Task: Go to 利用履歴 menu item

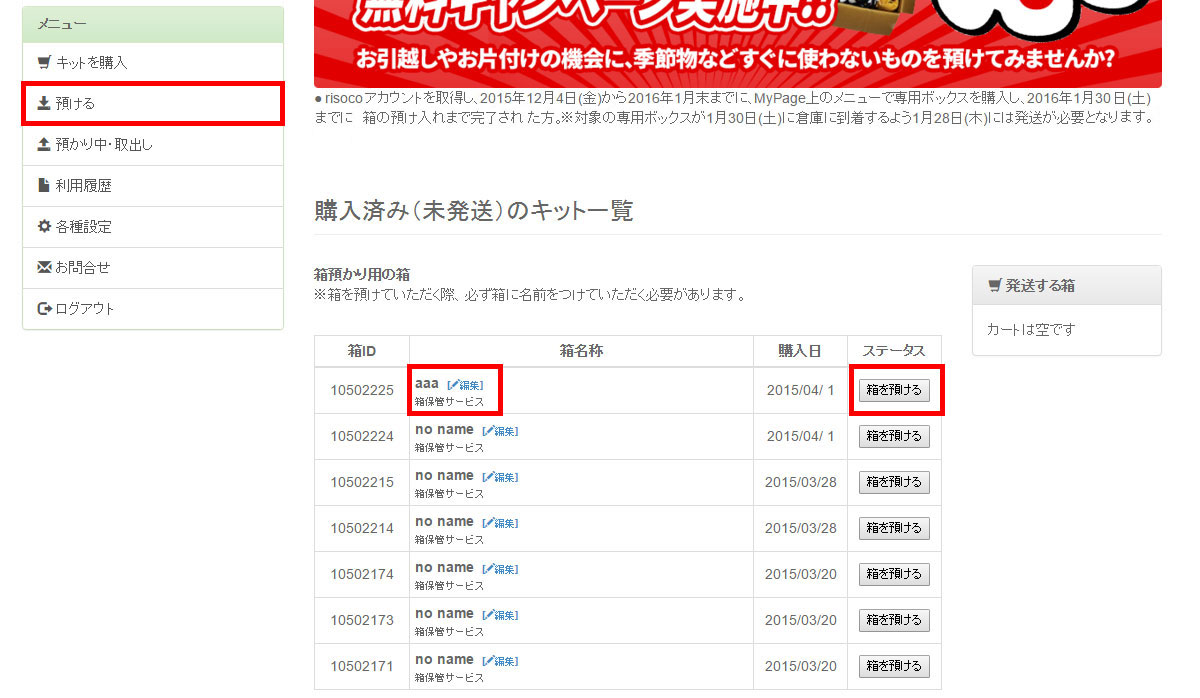Action: point(152,185)
